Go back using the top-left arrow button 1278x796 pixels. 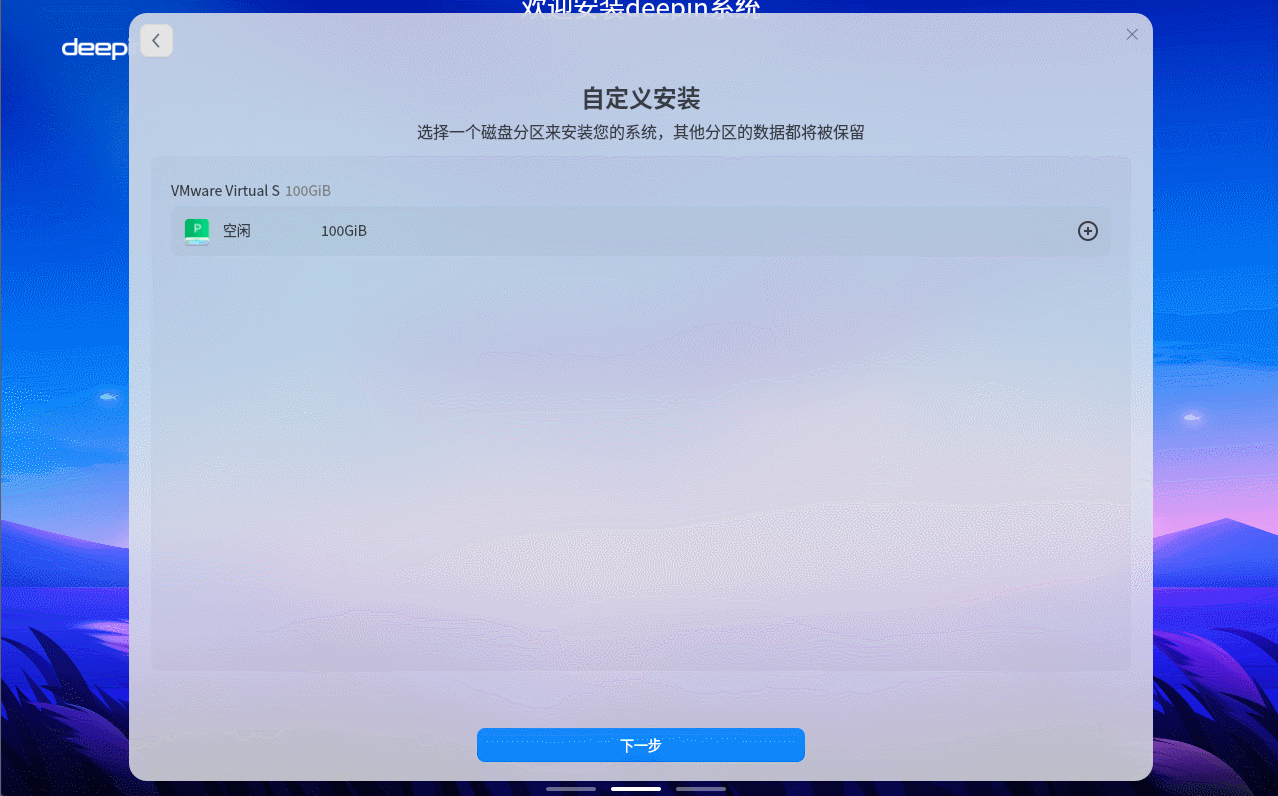click(x=157, y=41)
